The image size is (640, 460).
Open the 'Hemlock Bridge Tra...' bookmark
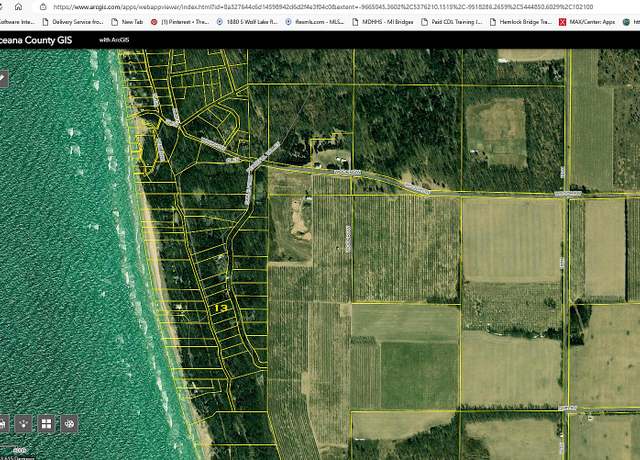click(x=521, y=22)
